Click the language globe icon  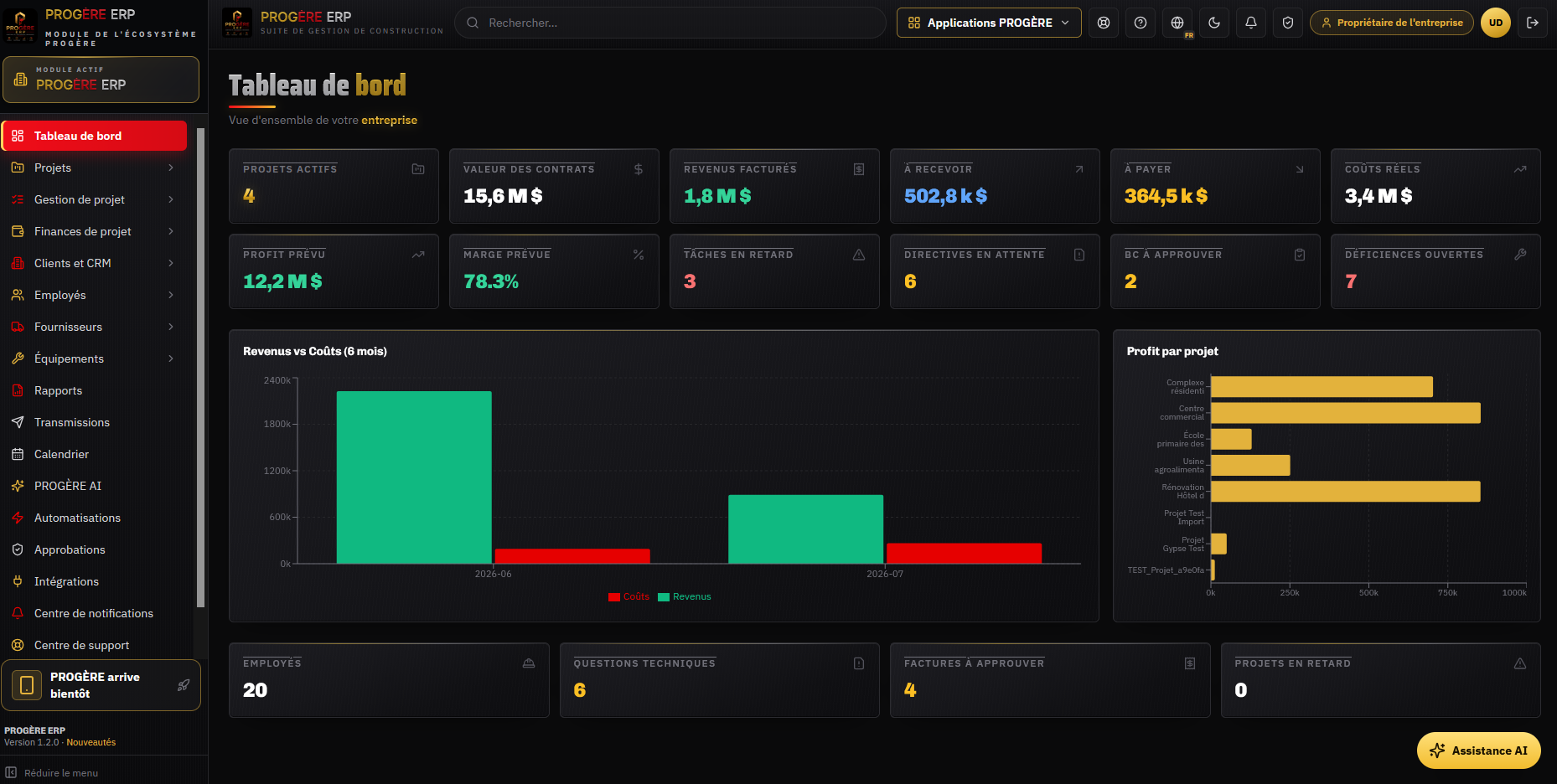(x=1177, y=23)
